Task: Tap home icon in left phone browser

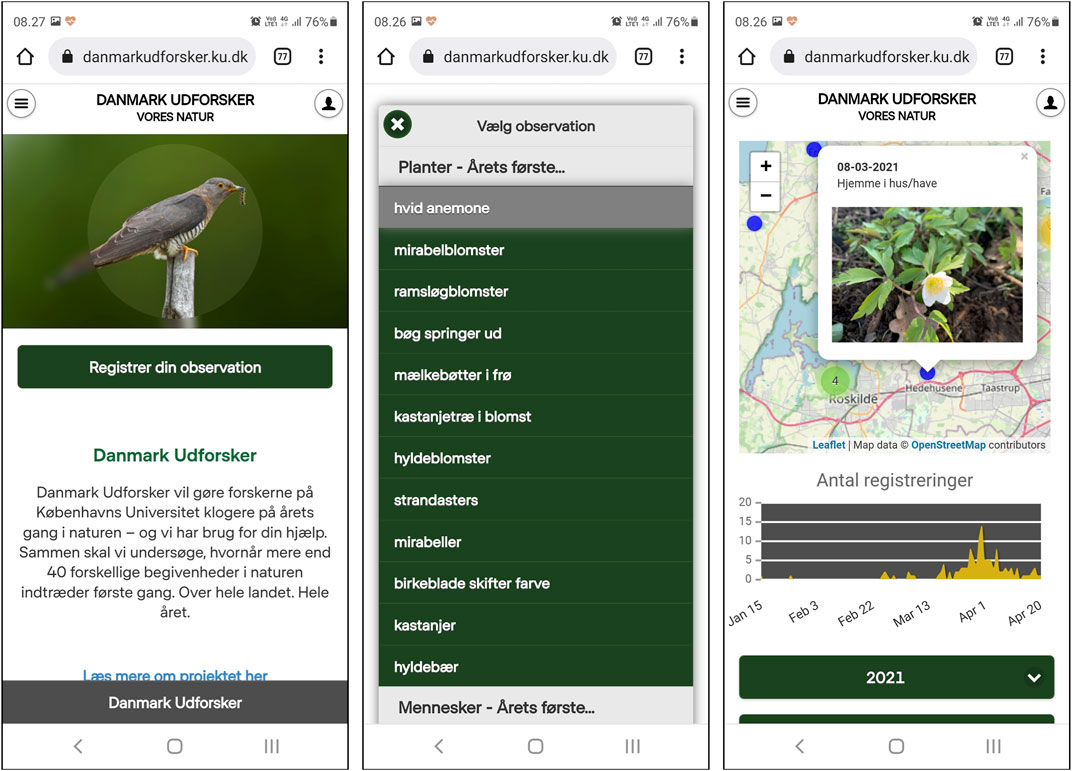Action: tap(25, 57)
